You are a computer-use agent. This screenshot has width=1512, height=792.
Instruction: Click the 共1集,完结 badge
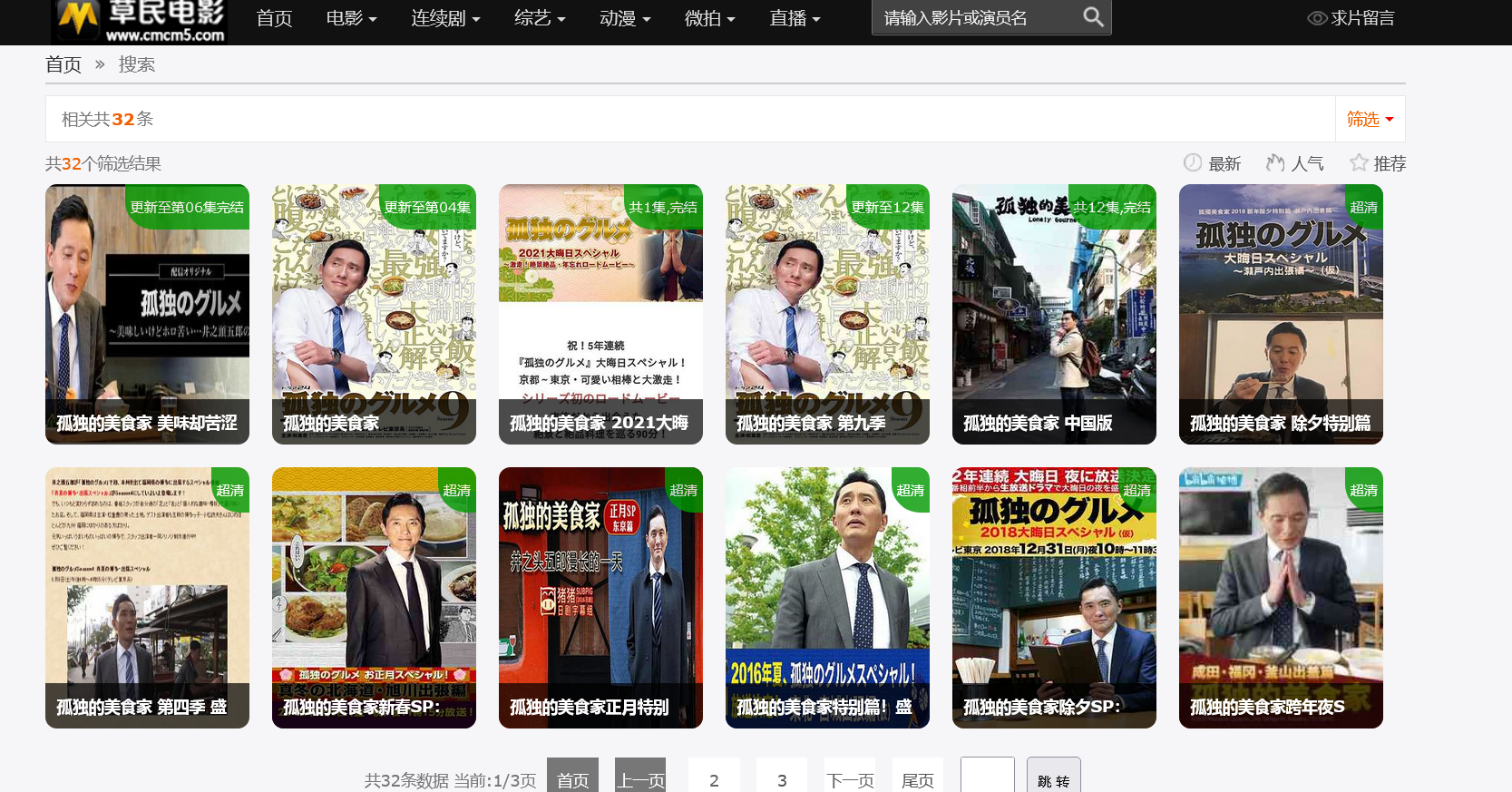(663, 207)
